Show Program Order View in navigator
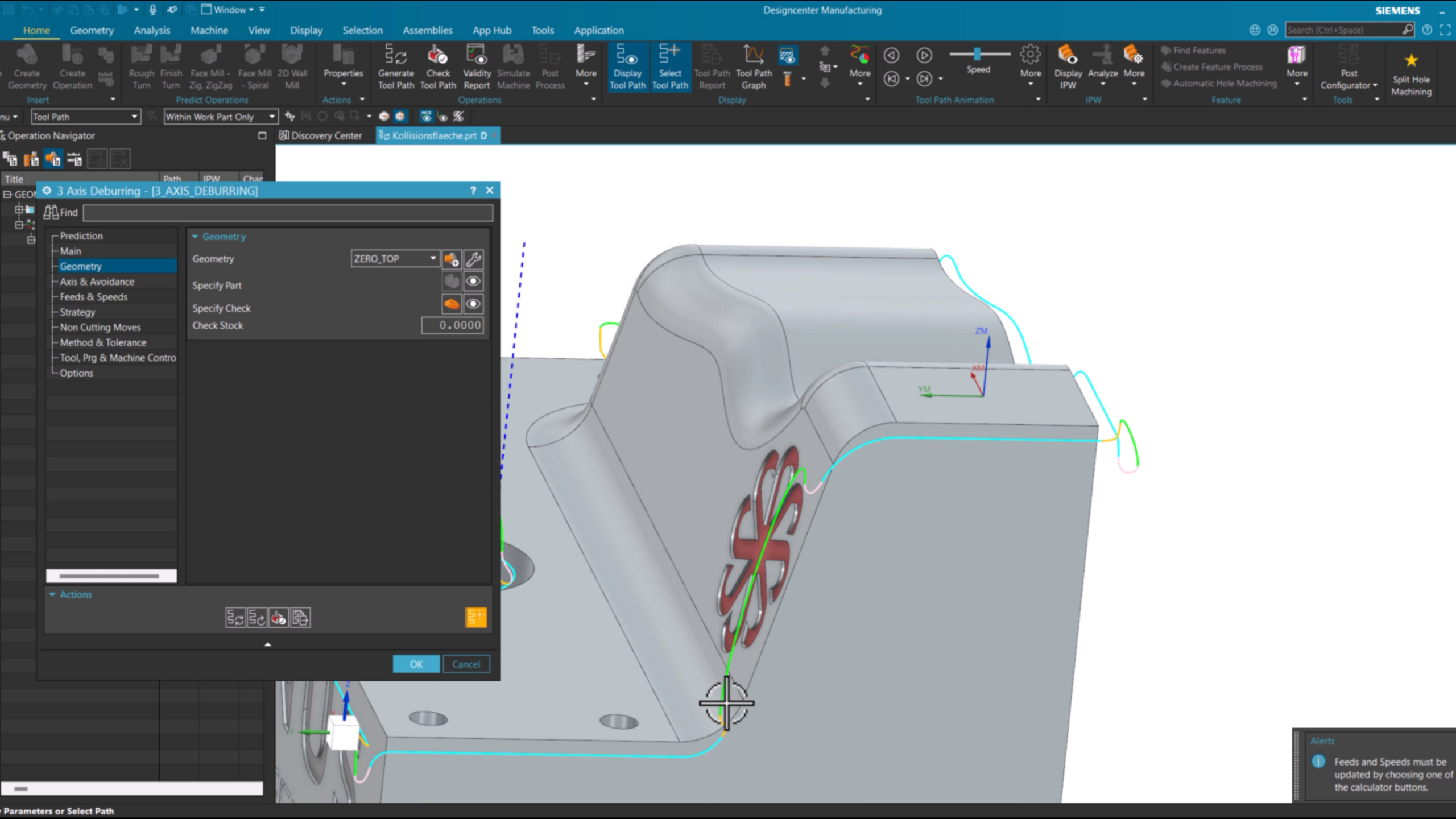 [10, 159]
